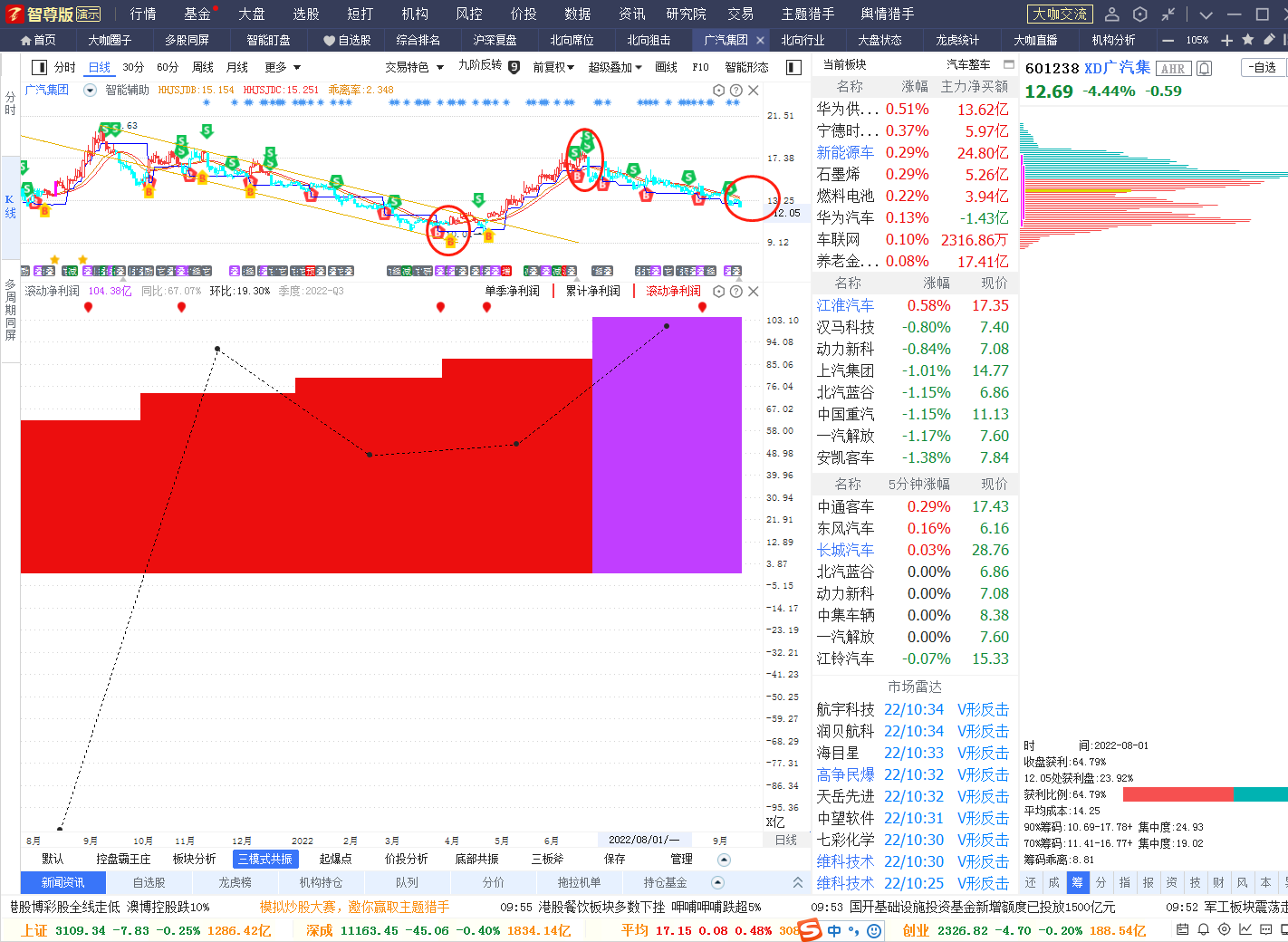Open the 新闻资讯 bottom tab

click(x=63, y=882)
